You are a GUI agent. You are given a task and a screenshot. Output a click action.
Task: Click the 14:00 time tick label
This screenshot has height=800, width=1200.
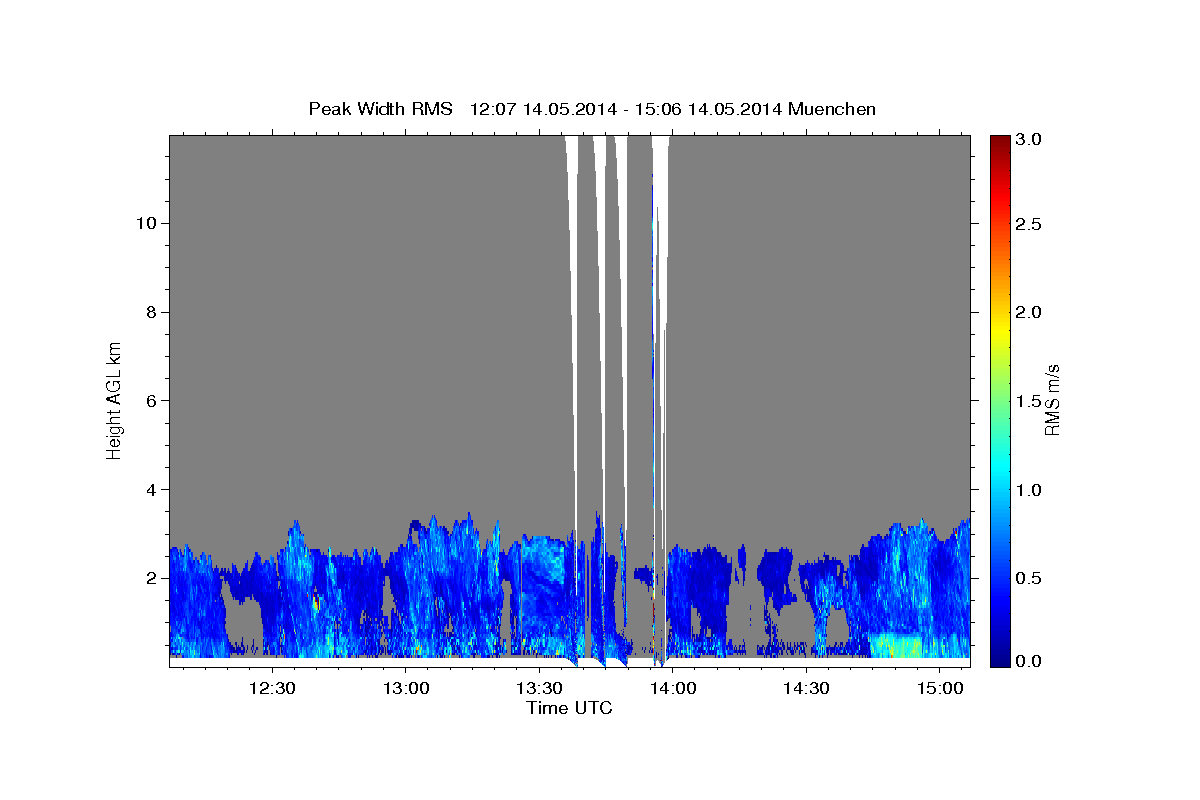pos(672,688)
